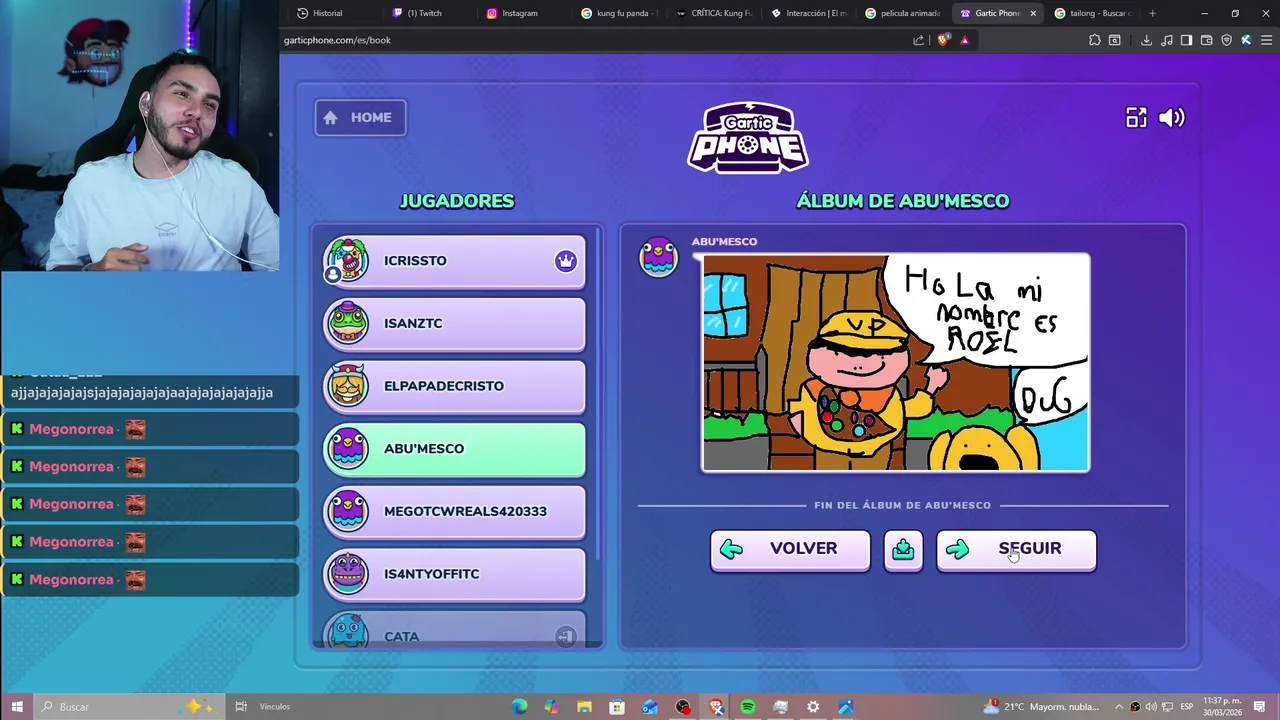Click the players list scrollbar
This screenshot has height=720, width=1280.
click(598, 395)
